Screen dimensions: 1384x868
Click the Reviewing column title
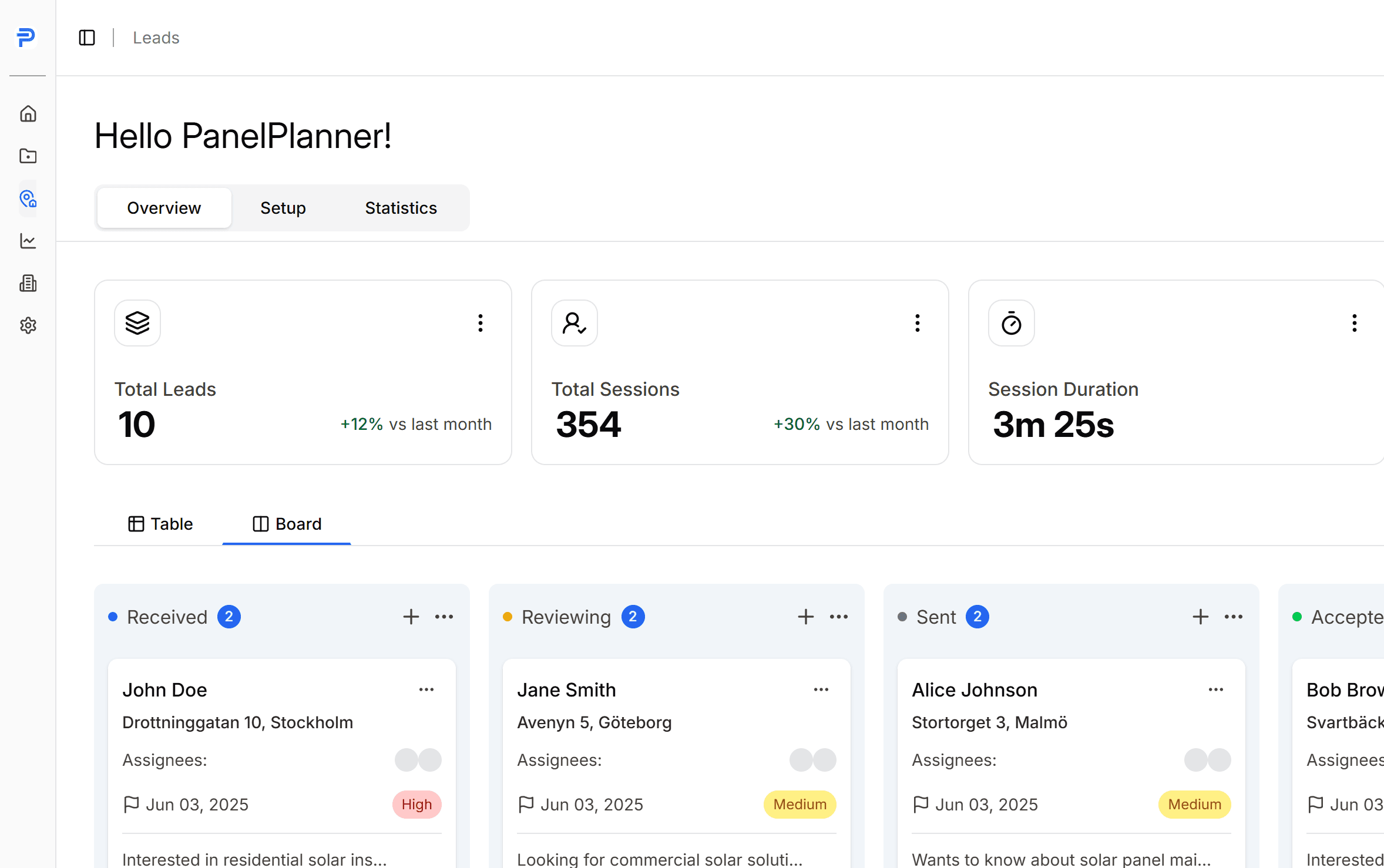566,617
